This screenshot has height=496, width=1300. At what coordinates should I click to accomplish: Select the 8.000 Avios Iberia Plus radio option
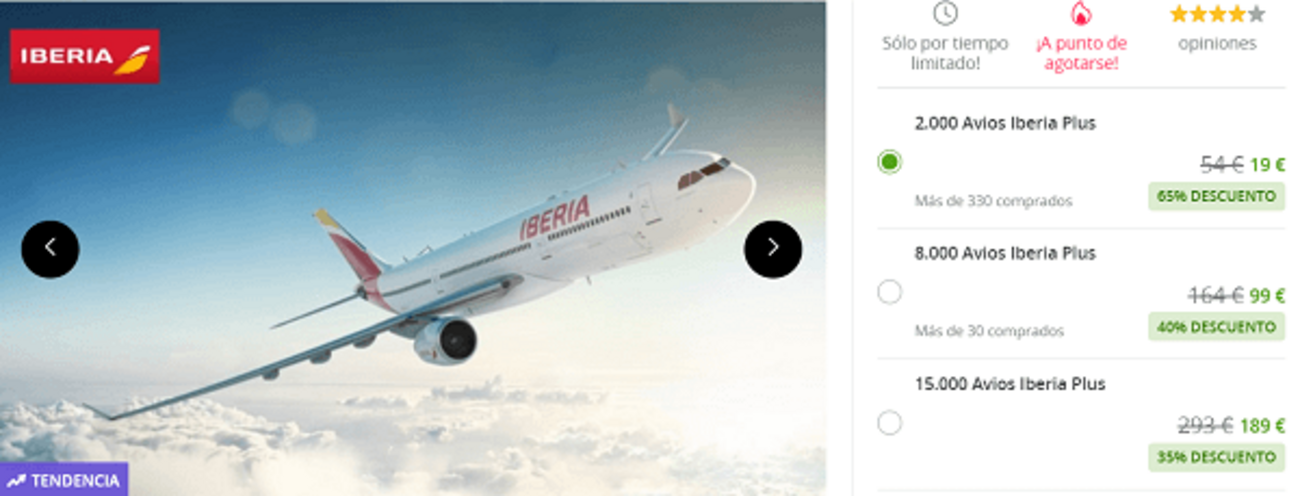[x=889, y=292]
